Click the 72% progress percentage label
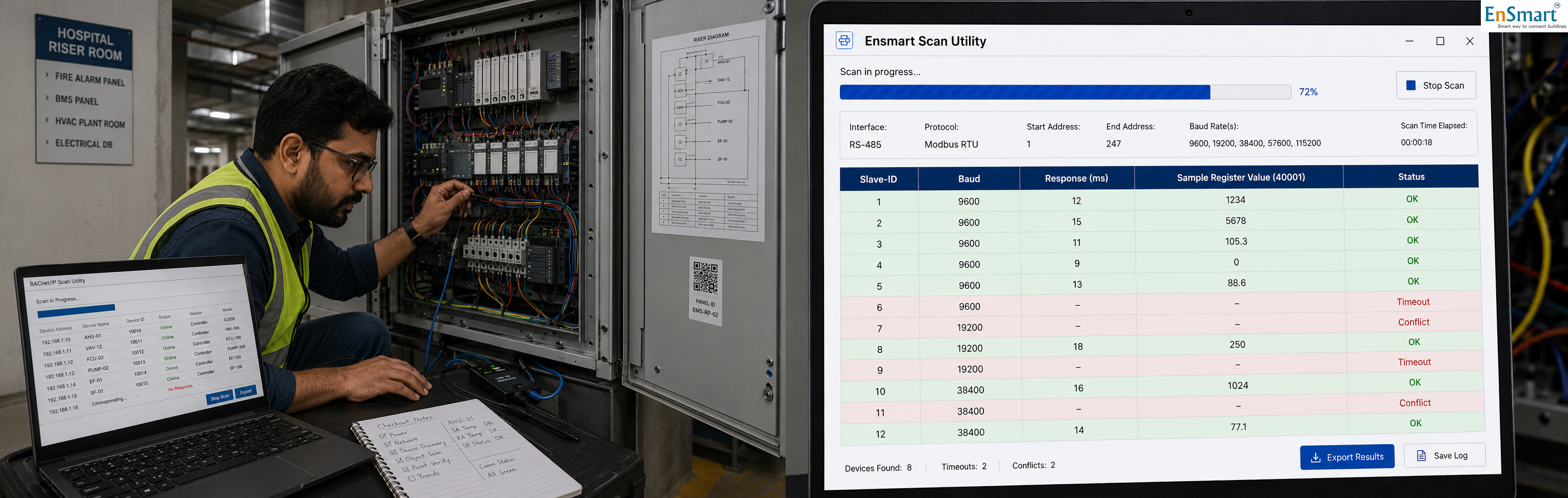Viewport: 1568px width, 498px height. click(x=1308, y=92)
